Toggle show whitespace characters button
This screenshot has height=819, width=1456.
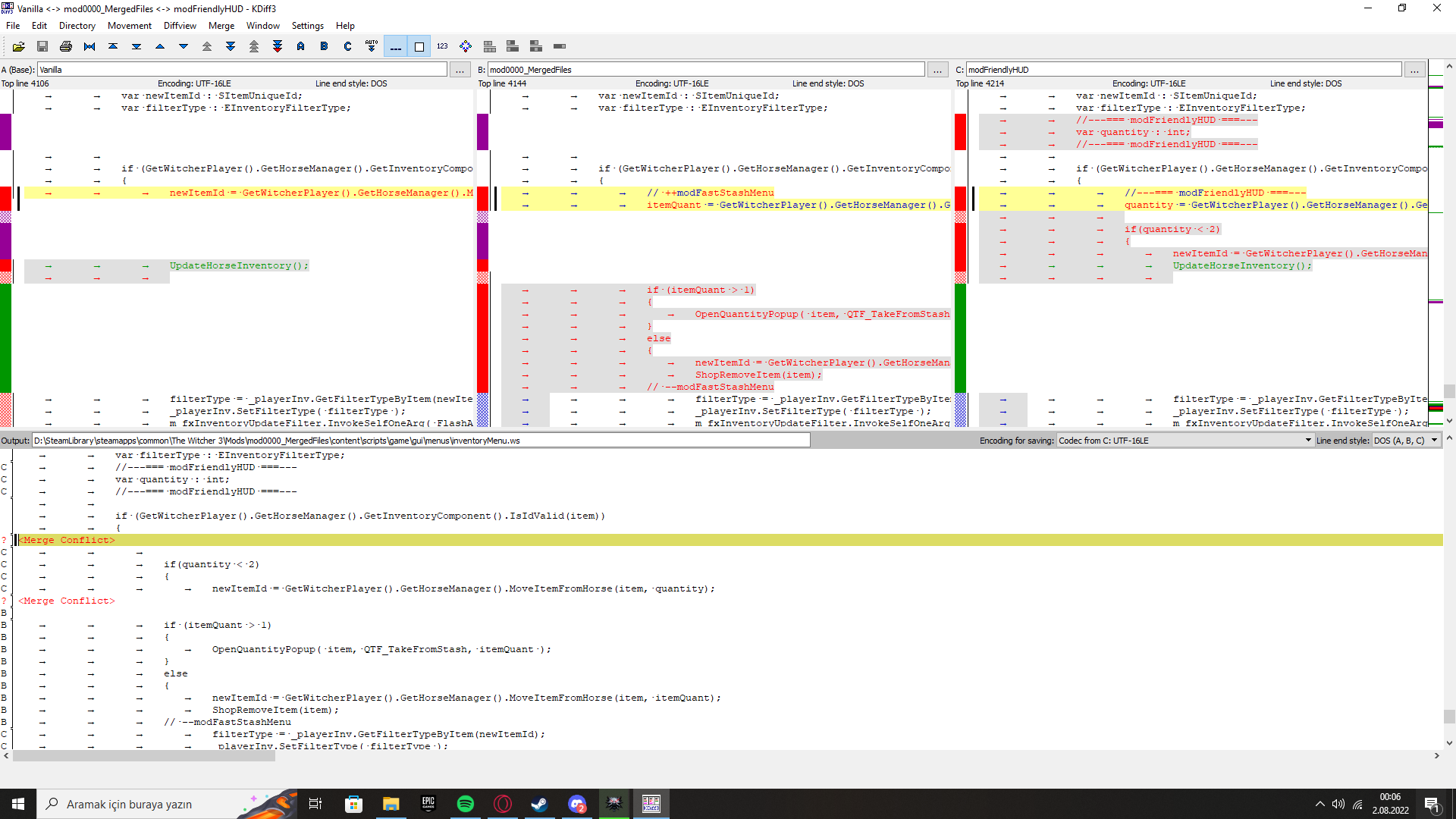395,47
